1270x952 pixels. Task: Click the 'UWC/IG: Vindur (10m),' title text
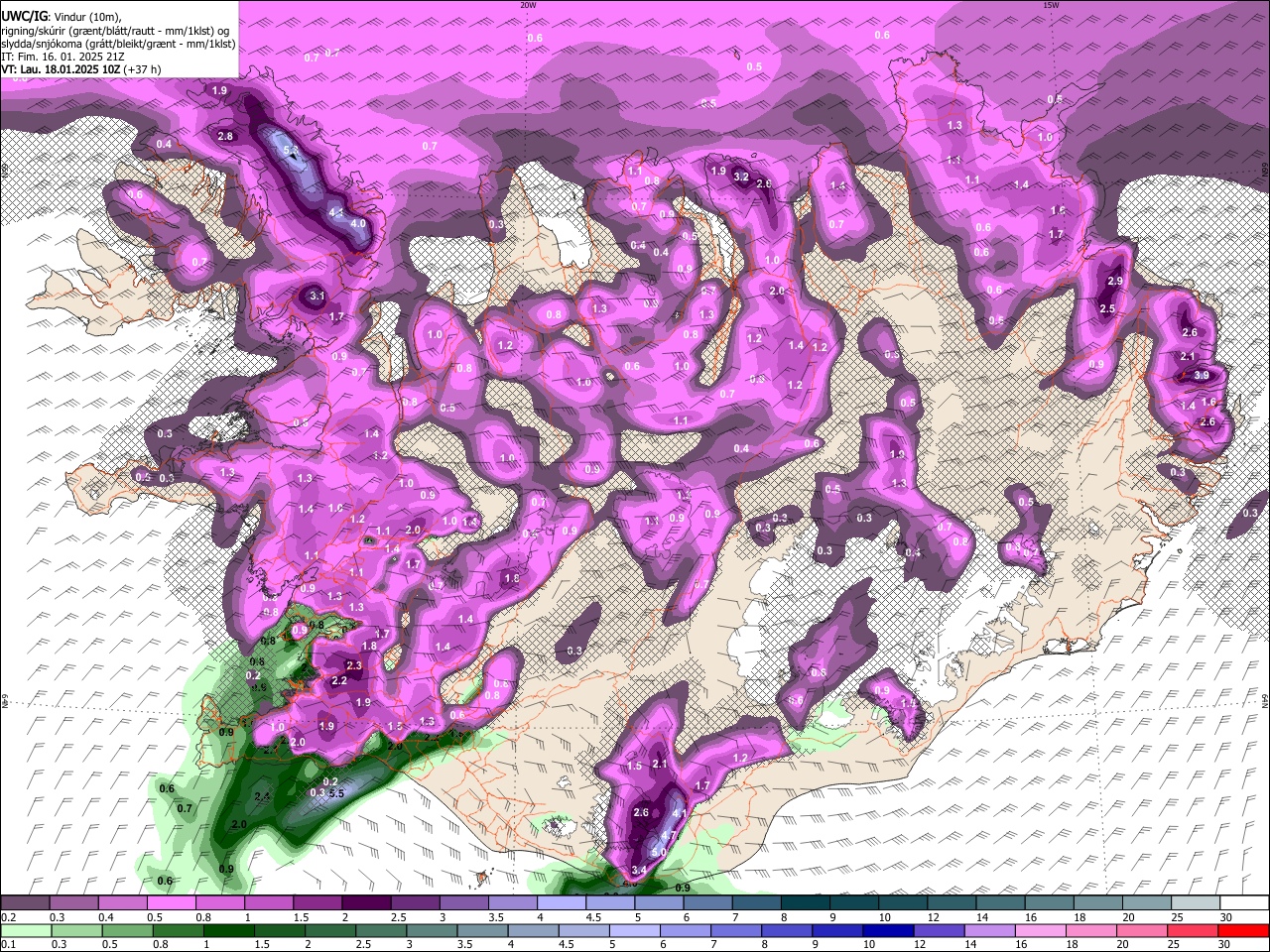point(62,17)
